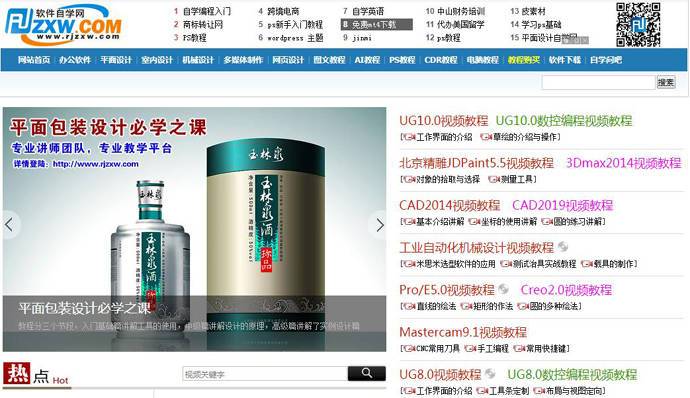Open 机械设计 in the navigation bar

tap(198, 60)
